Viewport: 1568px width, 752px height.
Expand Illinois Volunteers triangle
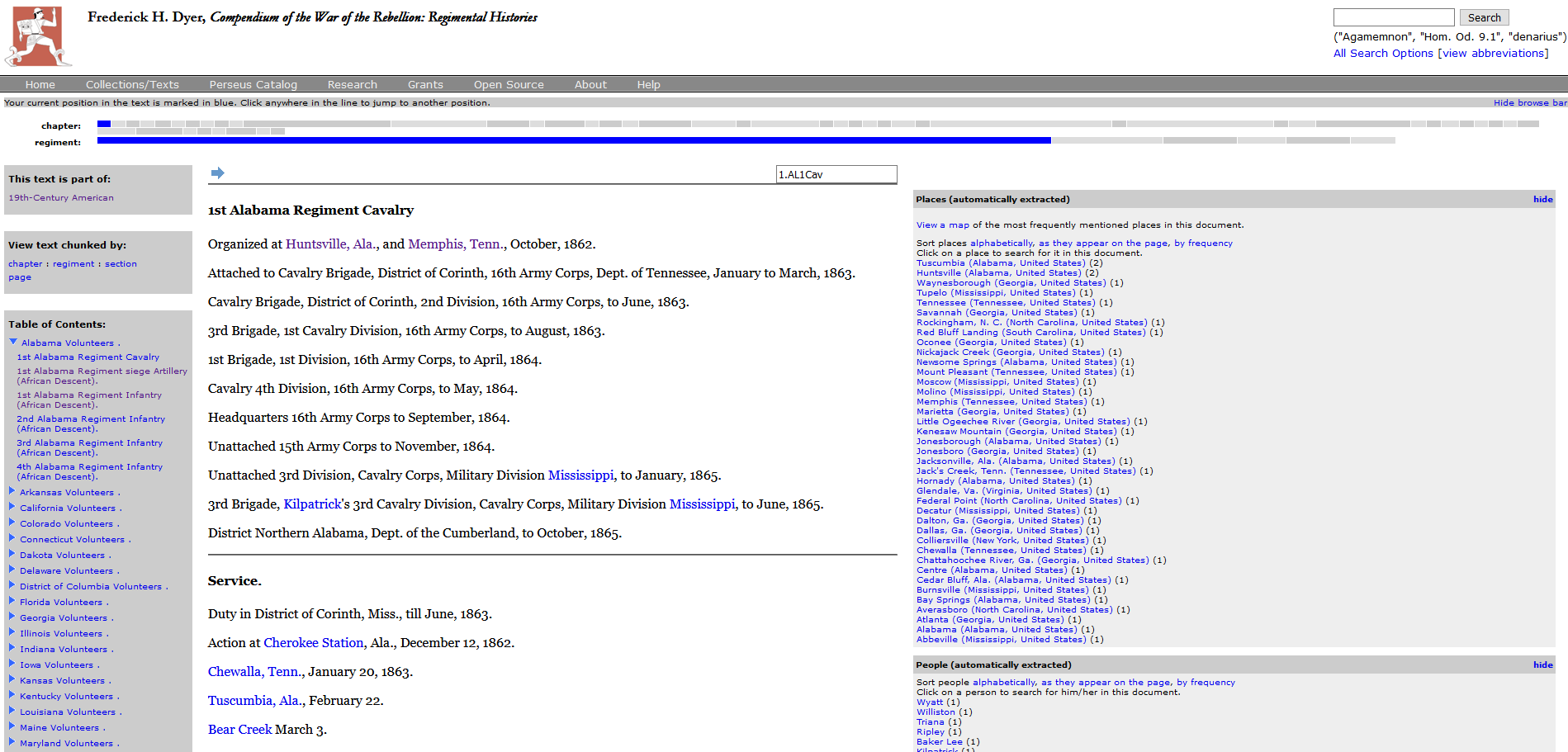click(x=12, y=632)
